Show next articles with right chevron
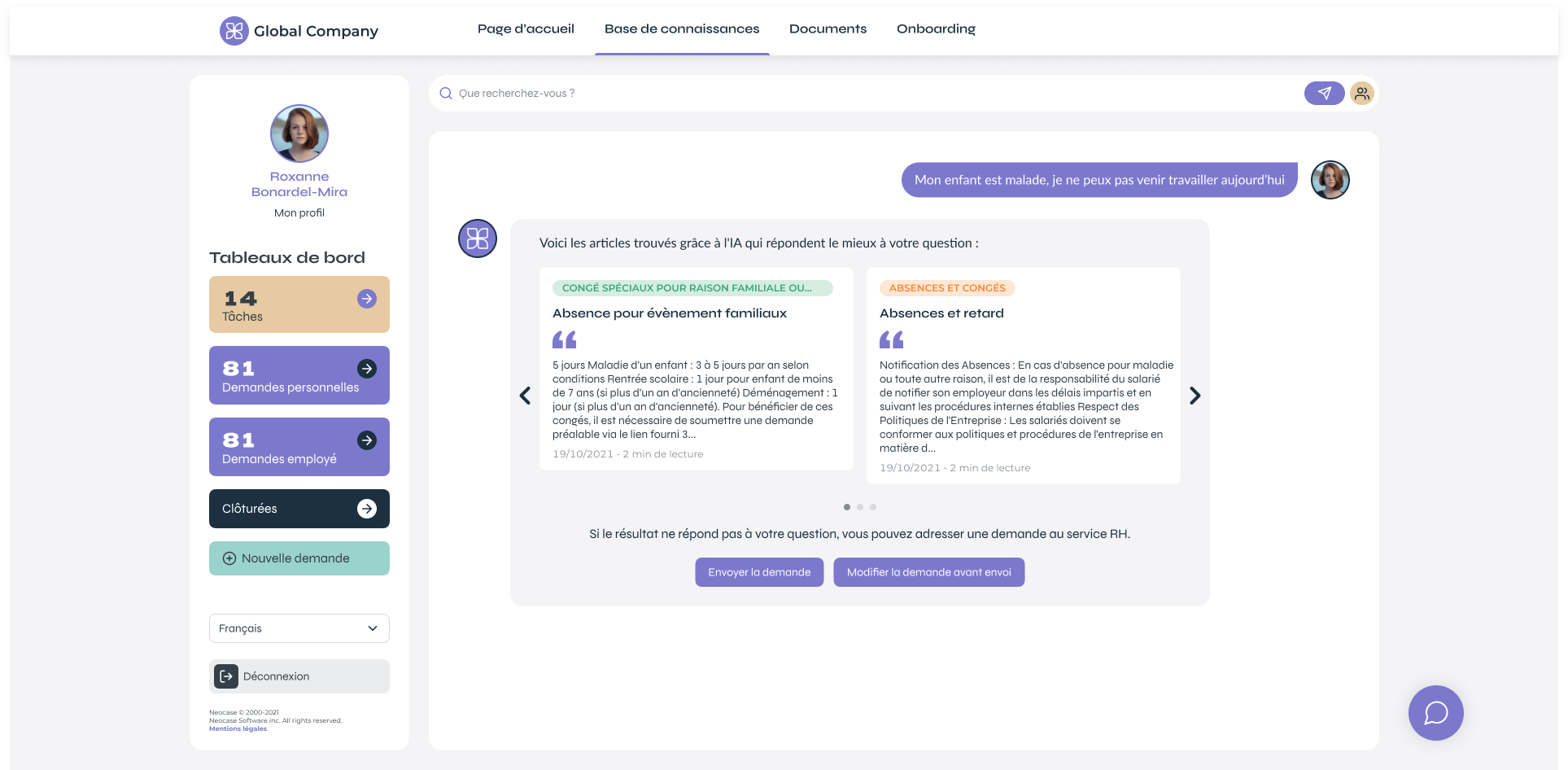This screenshot has width=1568, height=770. (1195, 396)
